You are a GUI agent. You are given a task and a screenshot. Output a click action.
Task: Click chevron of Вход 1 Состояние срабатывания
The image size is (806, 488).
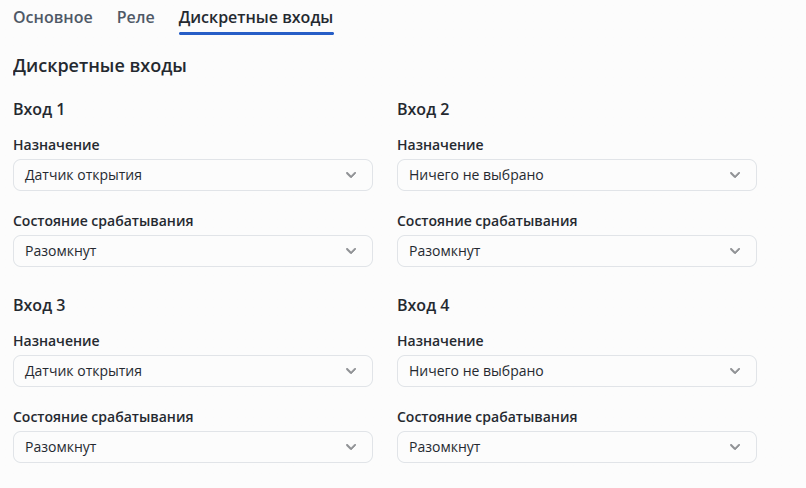click(x=351, y=251)
